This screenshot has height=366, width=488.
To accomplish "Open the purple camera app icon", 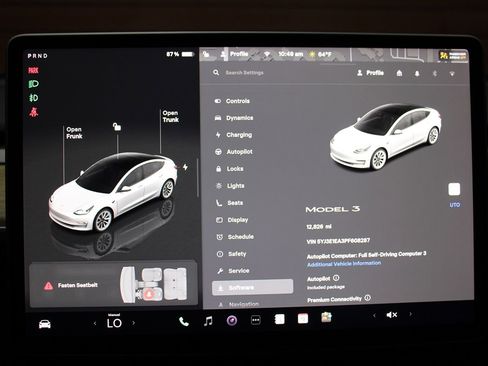I will coord(232,321).
